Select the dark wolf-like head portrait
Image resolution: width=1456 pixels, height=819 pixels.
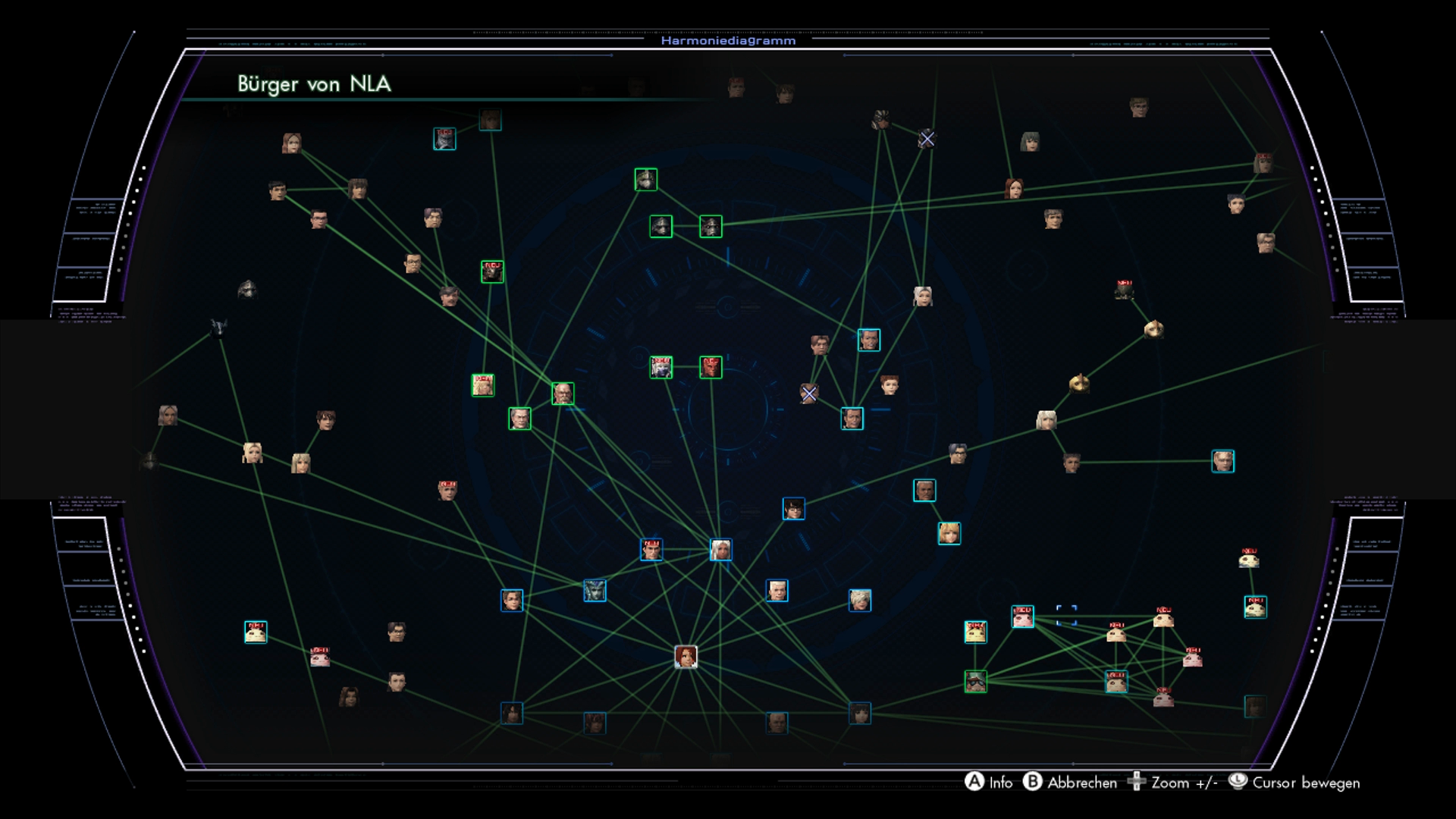pos(218,328)
